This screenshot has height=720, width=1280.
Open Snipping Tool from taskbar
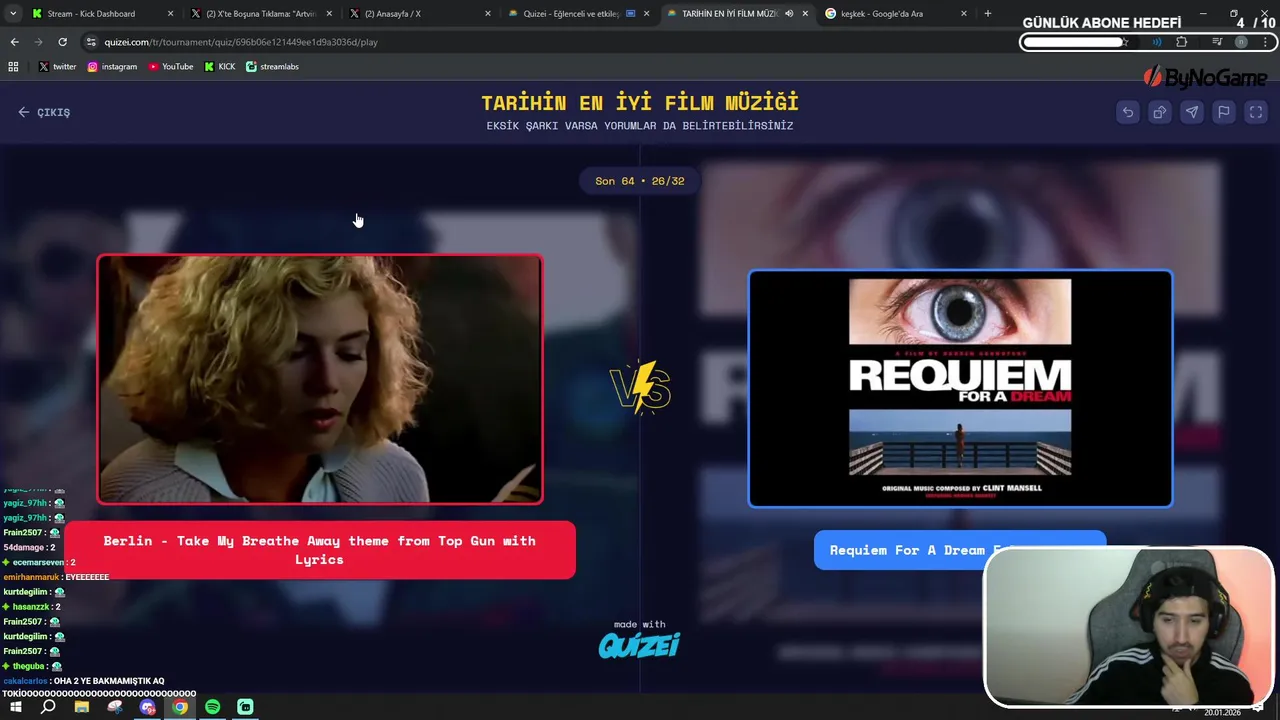coord(115,707)
